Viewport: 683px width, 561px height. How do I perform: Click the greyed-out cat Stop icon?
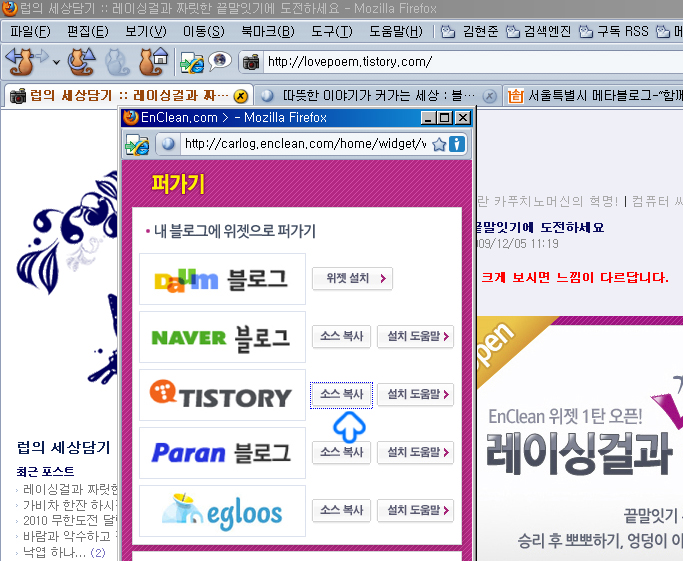[117, 61]
